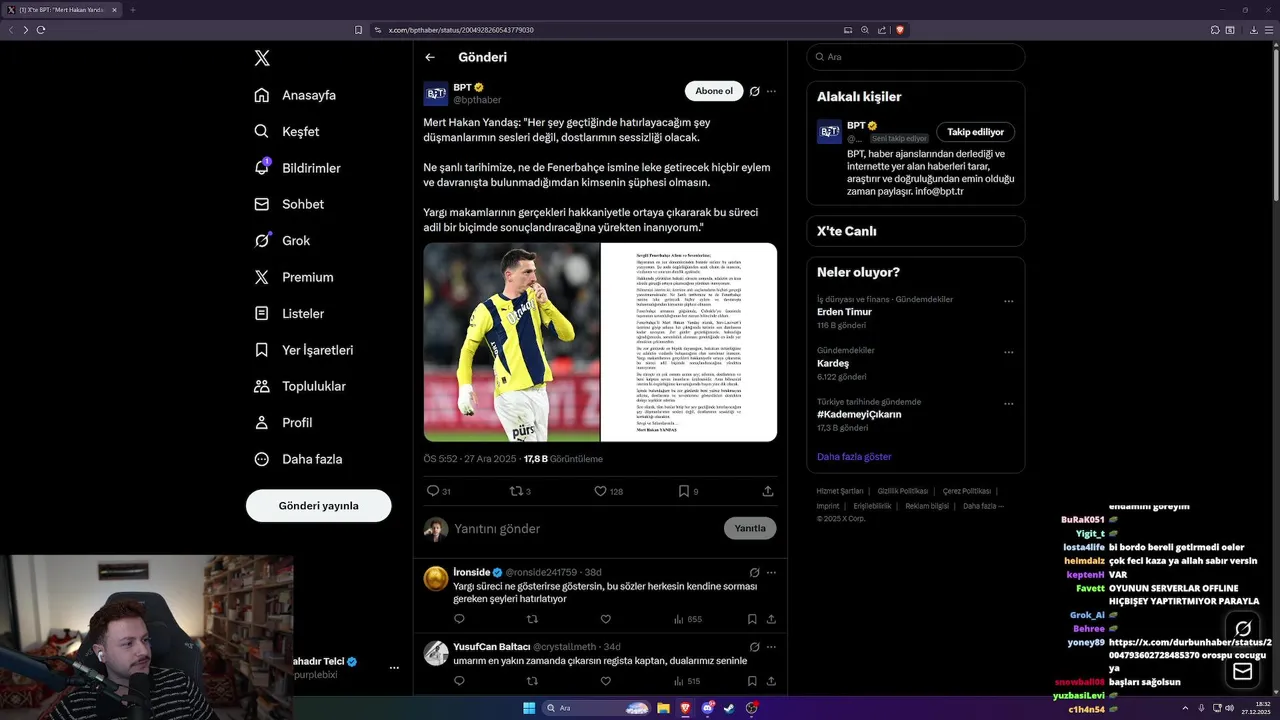Open Premium in the sidebar
Viewport: 1280px width, 720px height.
click(293, 277)
